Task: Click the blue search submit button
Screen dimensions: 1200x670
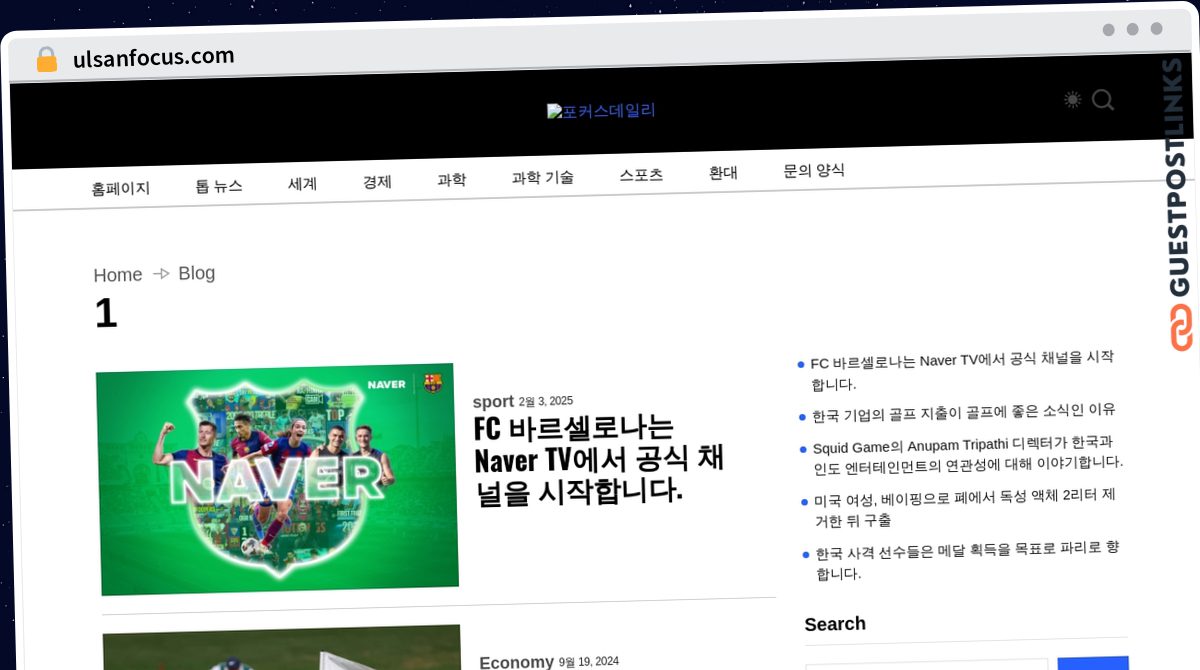Action: pyautogui.click(x=1093, y=663)
